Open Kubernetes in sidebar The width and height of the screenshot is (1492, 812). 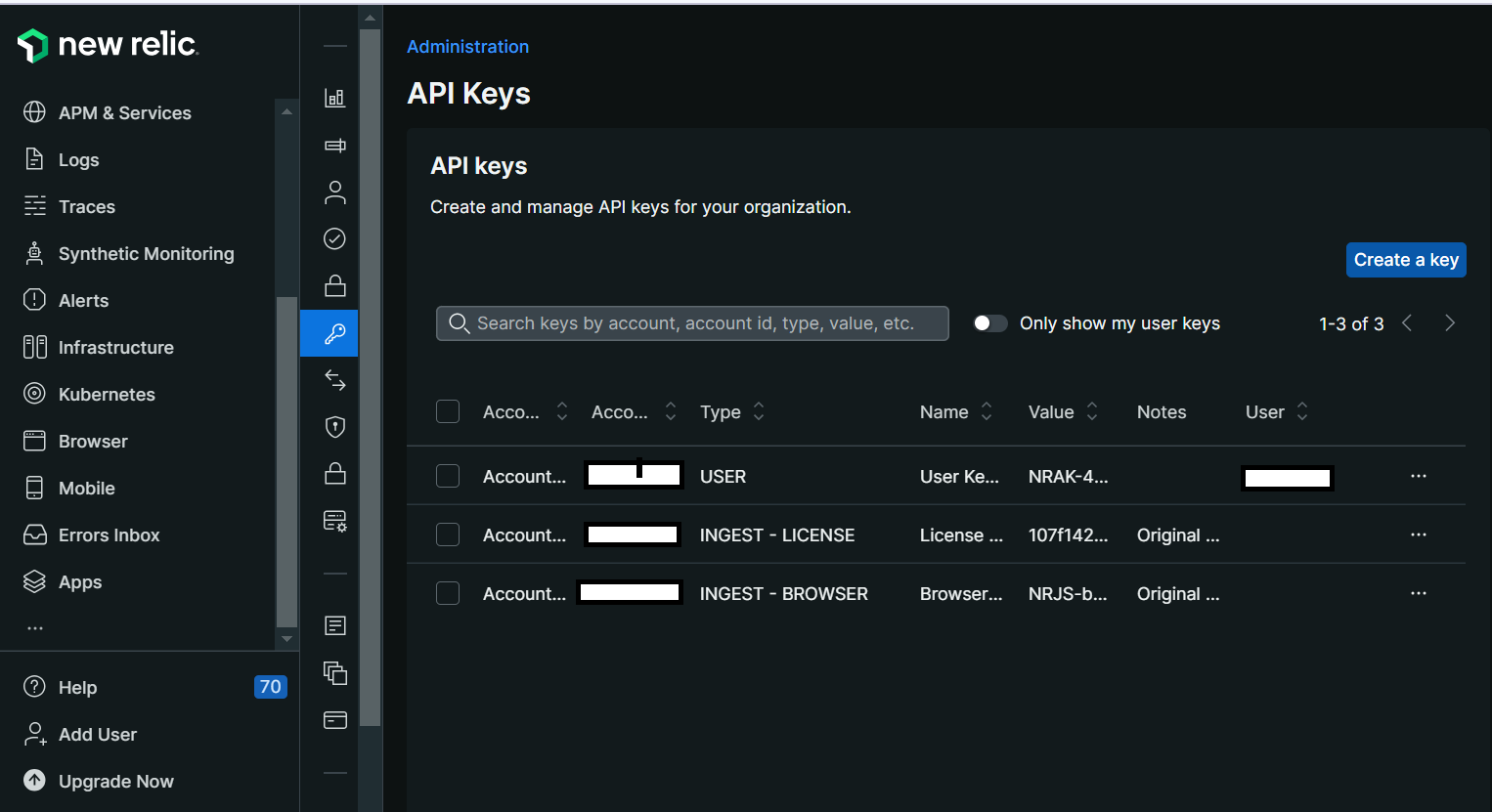pyautogui.click(x=107, y=394)
